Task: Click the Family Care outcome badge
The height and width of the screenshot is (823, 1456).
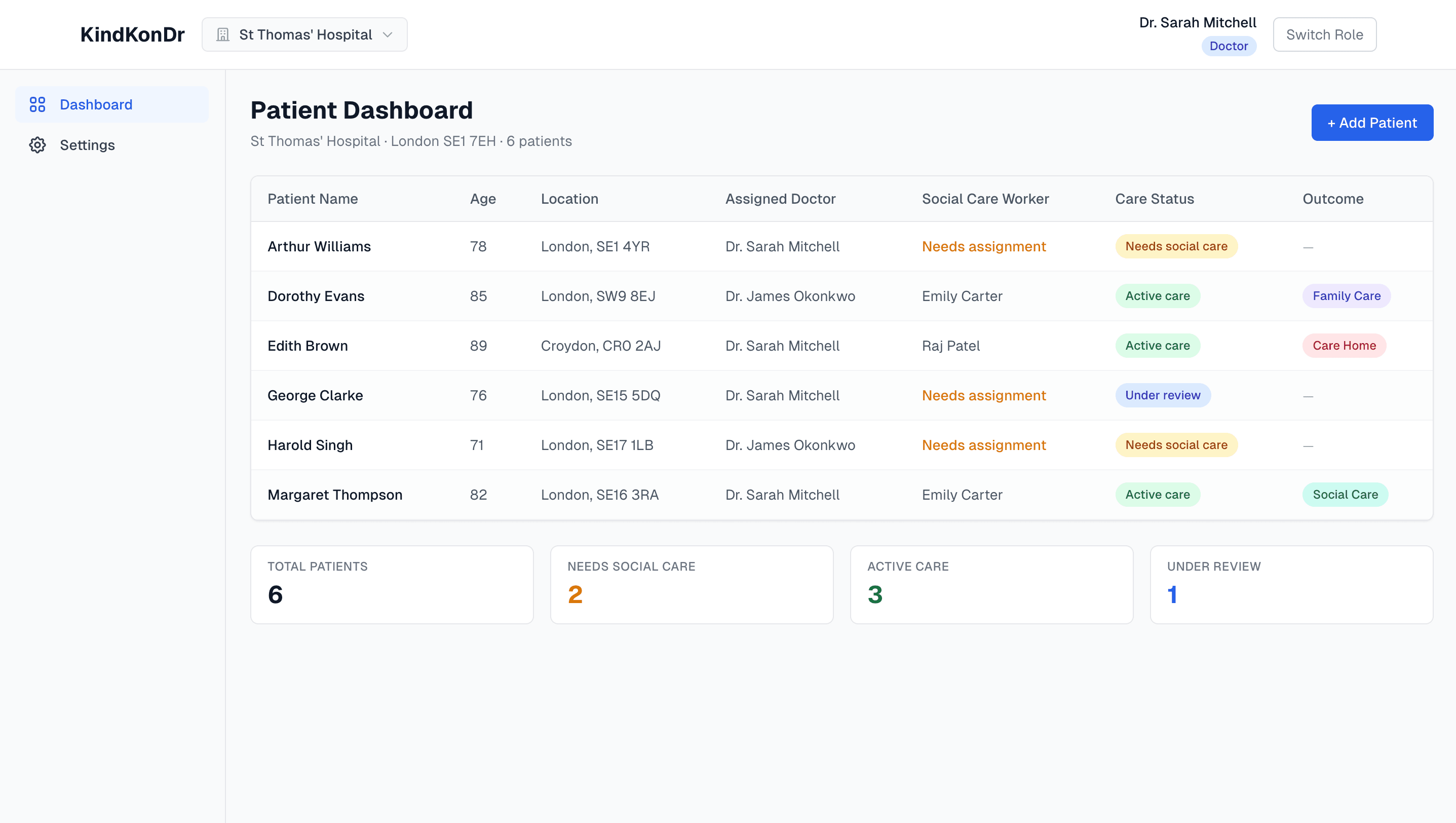Action: (1346, 296)
